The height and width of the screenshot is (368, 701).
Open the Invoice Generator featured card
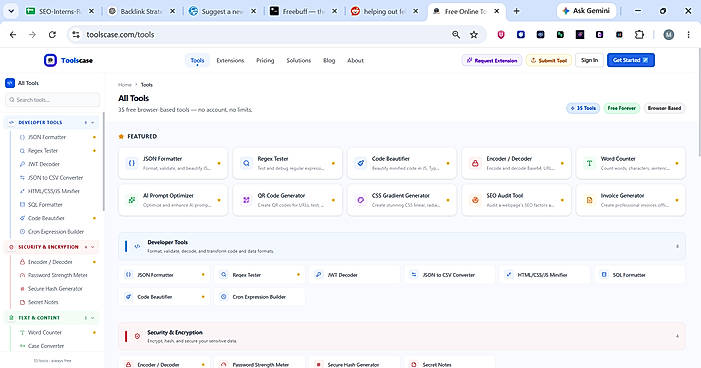631,200
